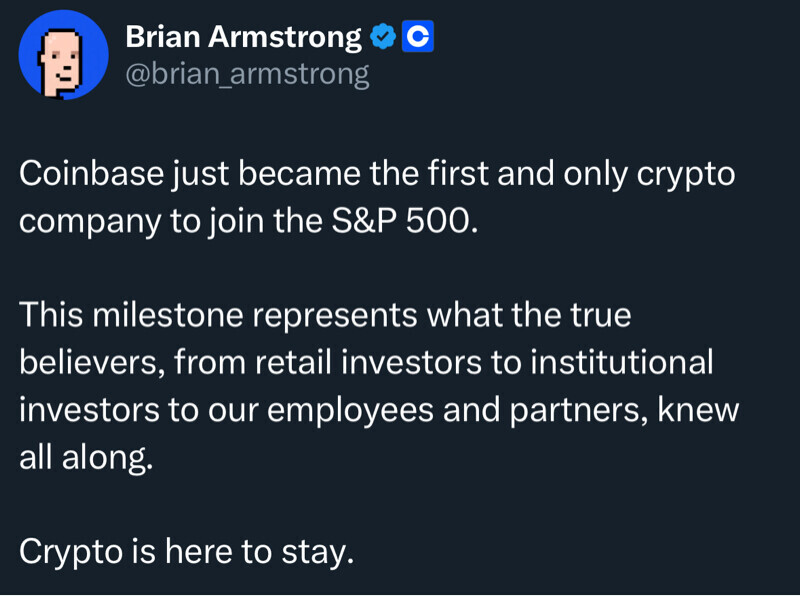Open the Brian Armstrong display name
Screen dimensions: 800x596
243,38
